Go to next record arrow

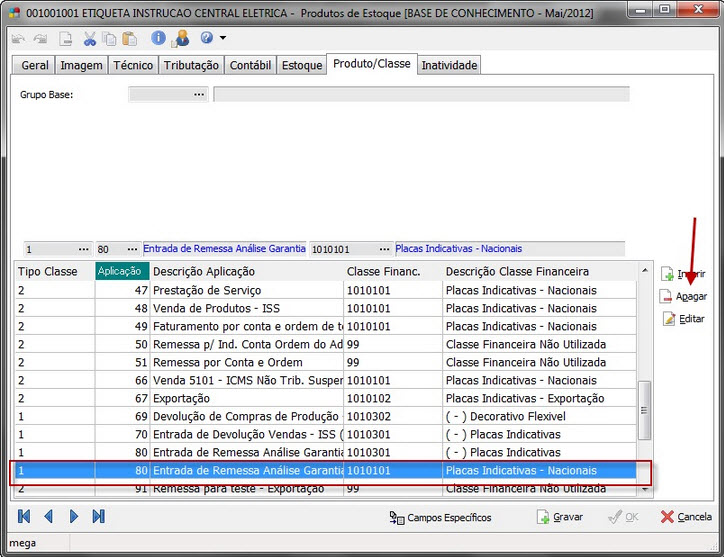coord(74,517)
